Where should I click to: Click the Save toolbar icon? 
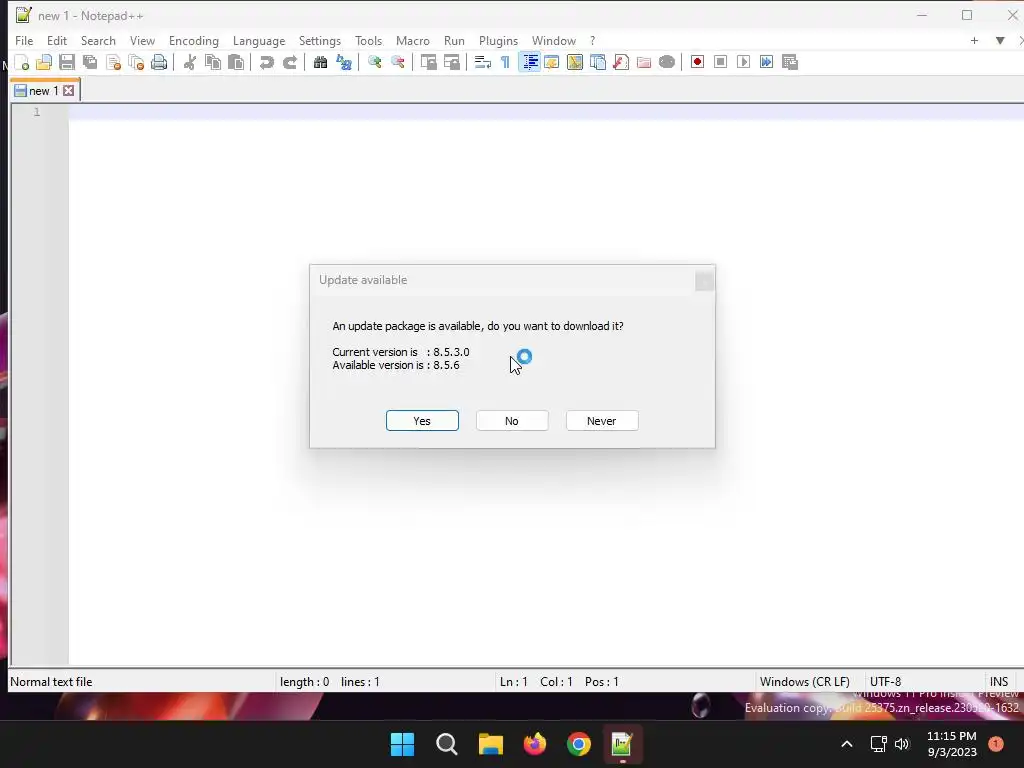(67, 62)
